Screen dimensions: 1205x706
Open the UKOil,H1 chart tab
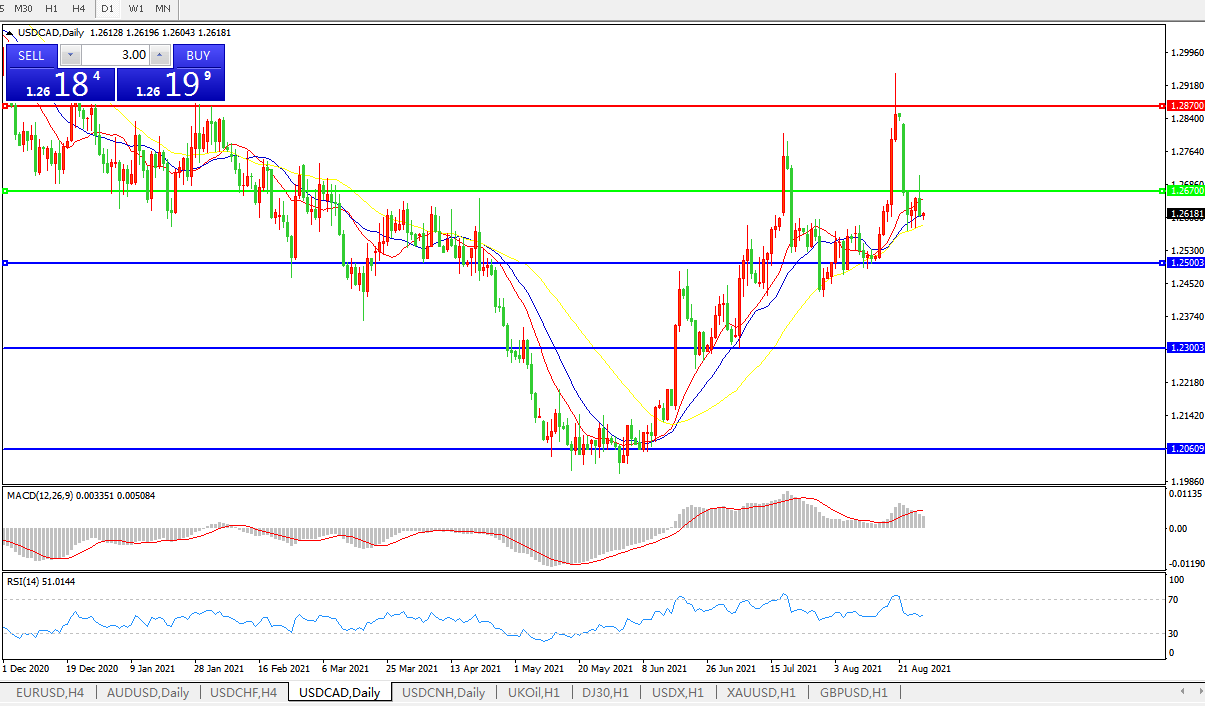tap(534, 692)
